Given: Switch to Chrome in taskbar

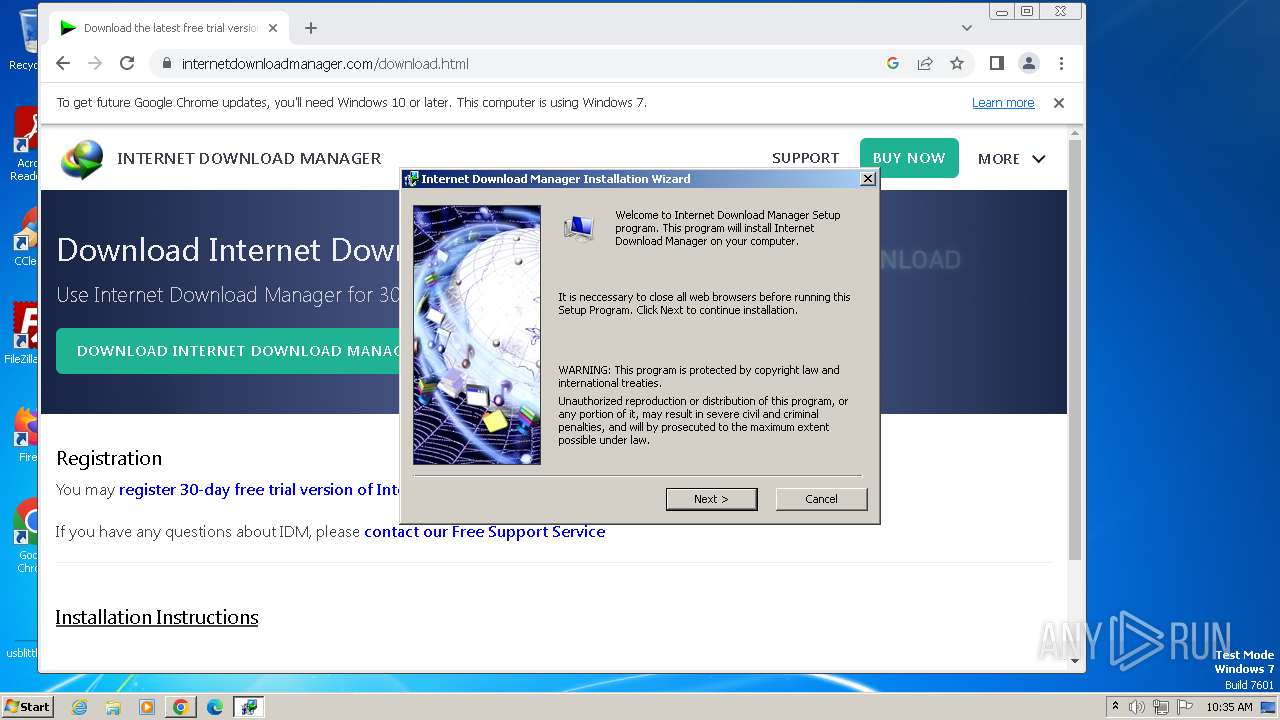Looking at the screenshot, I should point(180,707).
